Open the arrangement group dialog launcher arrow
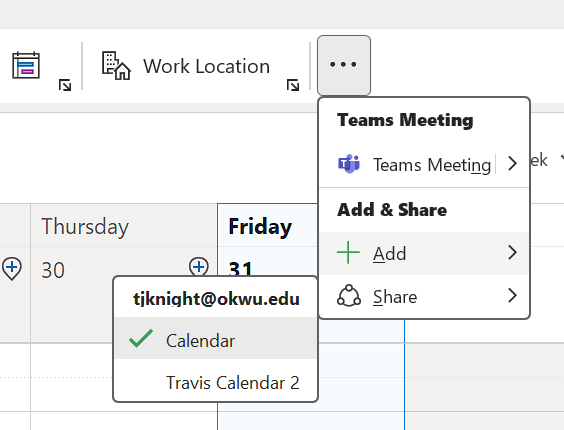This screenshot has height=430, width=564. pyautogui.click(x=65, y=85)
